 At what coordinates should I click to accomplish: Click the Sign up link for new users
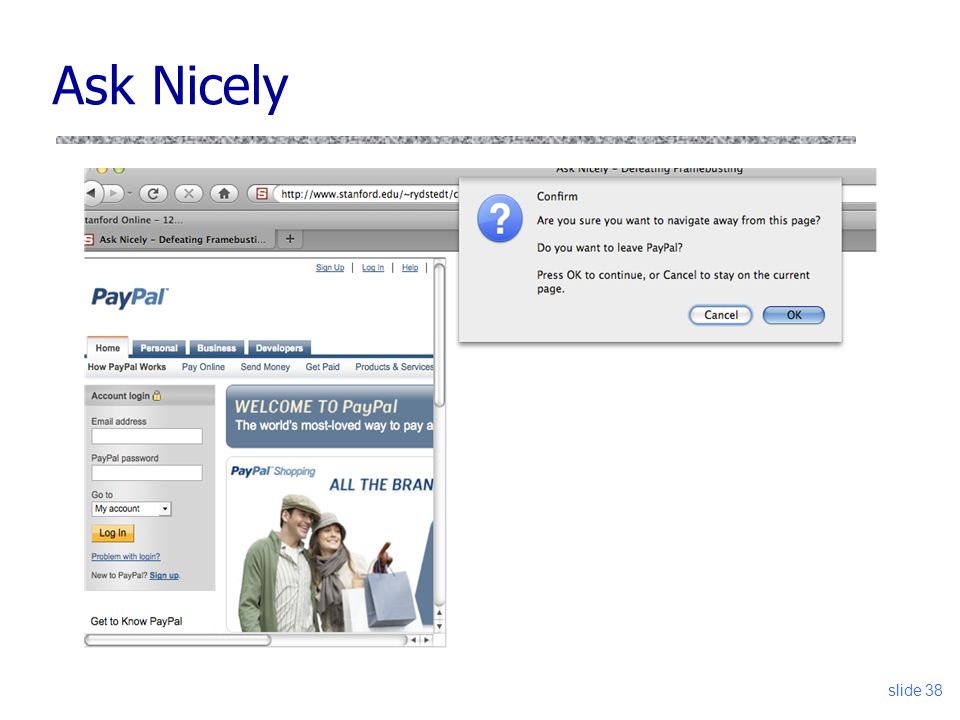[164, 576]
